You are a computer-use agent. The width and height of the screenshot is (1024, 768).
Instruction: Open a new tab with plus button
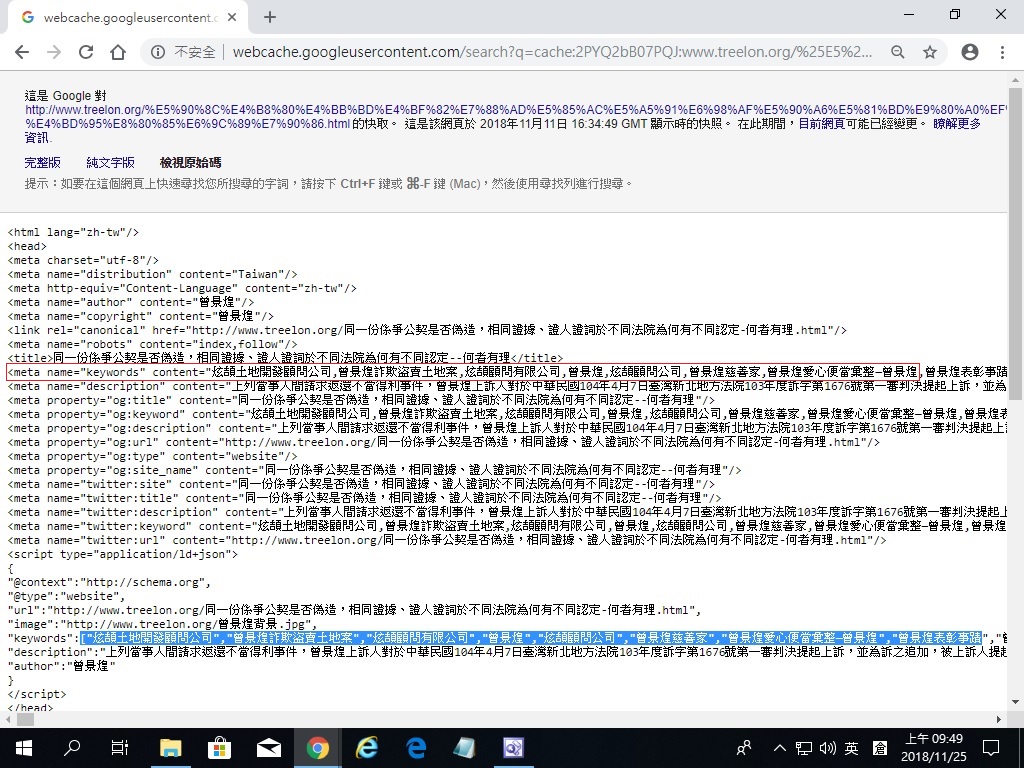tap(270, 17)
